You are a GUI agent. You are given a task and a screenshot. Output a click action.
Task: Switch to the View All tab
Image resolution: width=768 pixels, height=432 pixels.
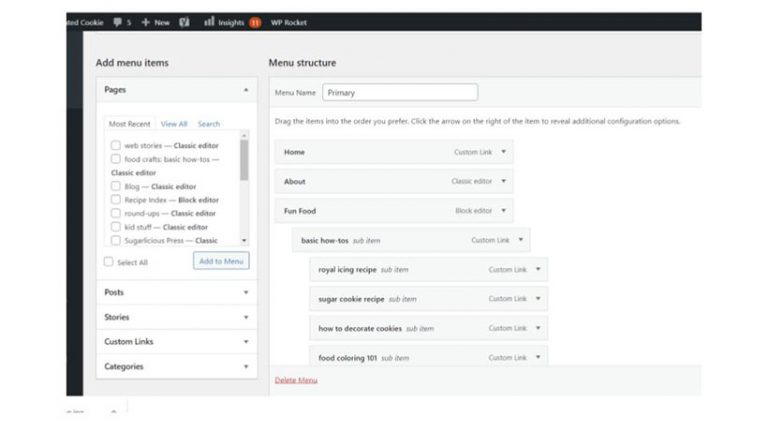pyautogui.click(x=174, y=124)
